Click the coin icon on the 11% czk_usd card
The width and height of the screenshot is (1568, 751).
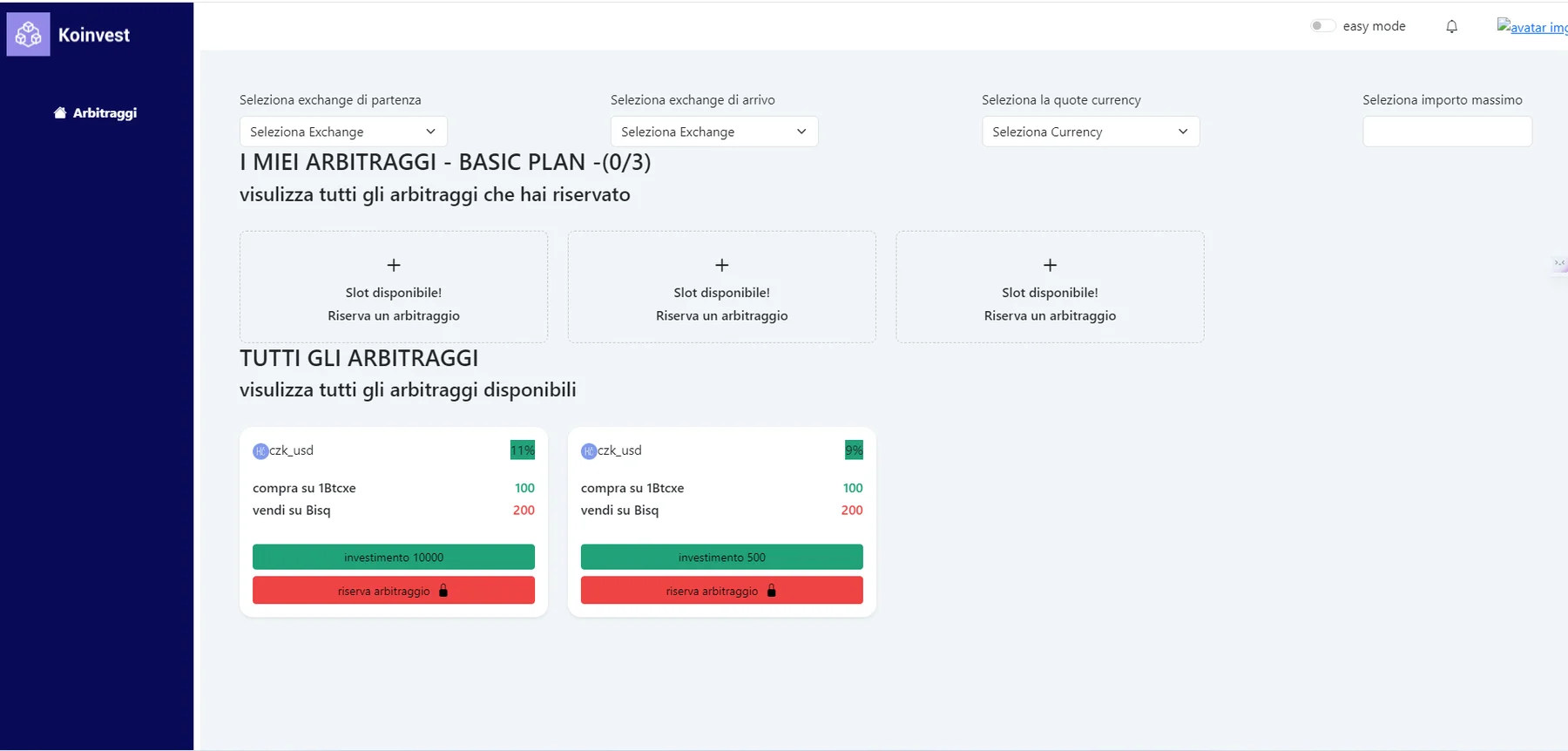click(260, 451)
